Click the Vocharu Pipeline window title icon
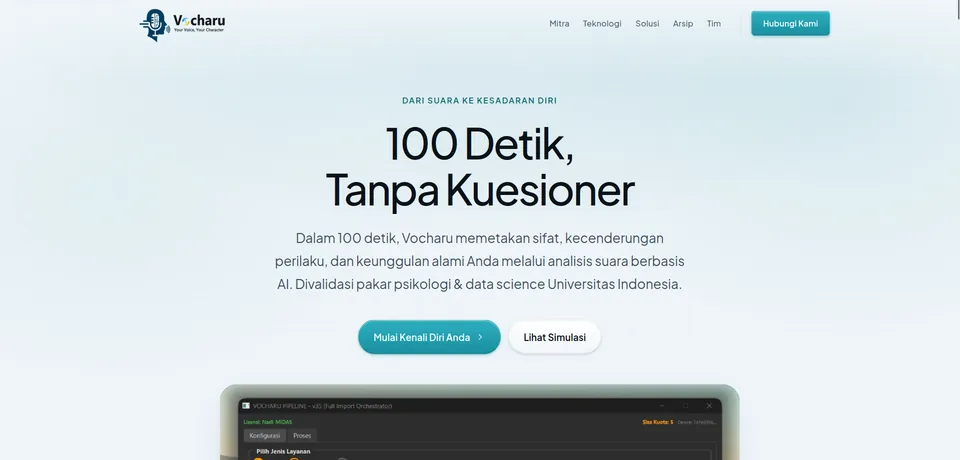This screenshot has width=960, height=460. tap(246, 405)
